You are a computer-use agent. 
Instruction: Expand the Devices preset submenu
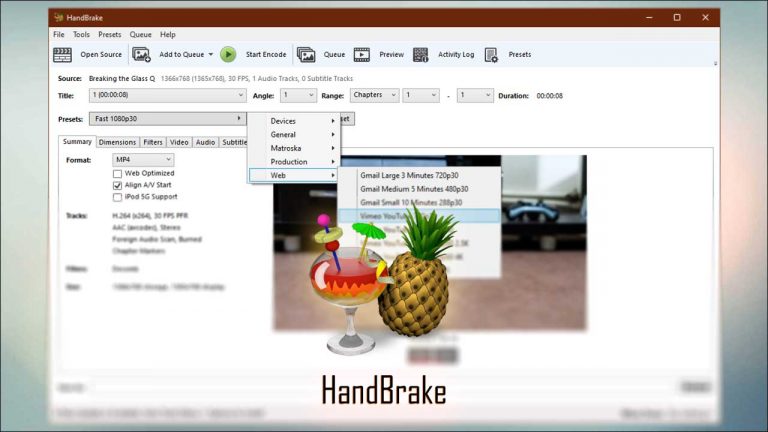[293, 121]
